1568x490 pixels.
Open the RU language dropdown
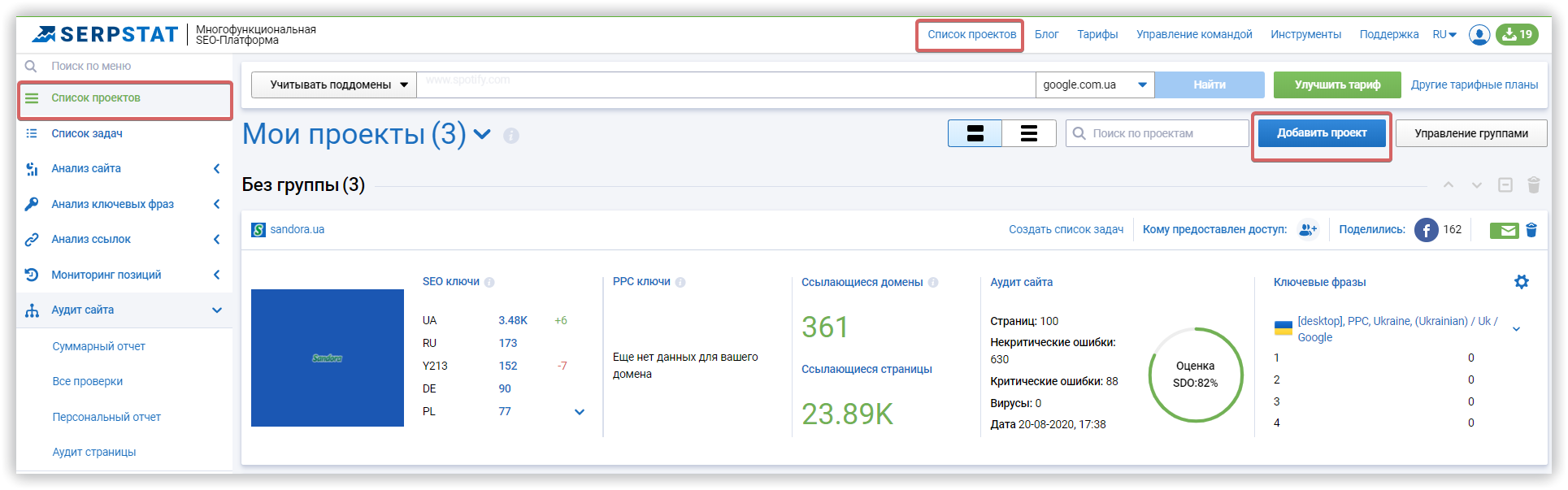click(1444, 34)
